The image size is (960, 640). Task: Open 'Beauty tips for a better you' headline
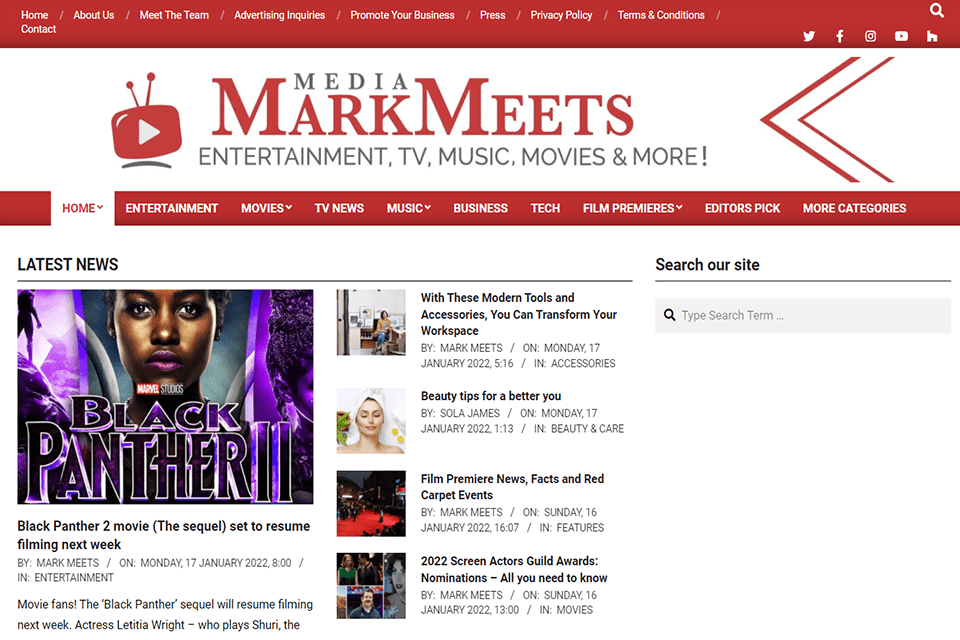491,396
